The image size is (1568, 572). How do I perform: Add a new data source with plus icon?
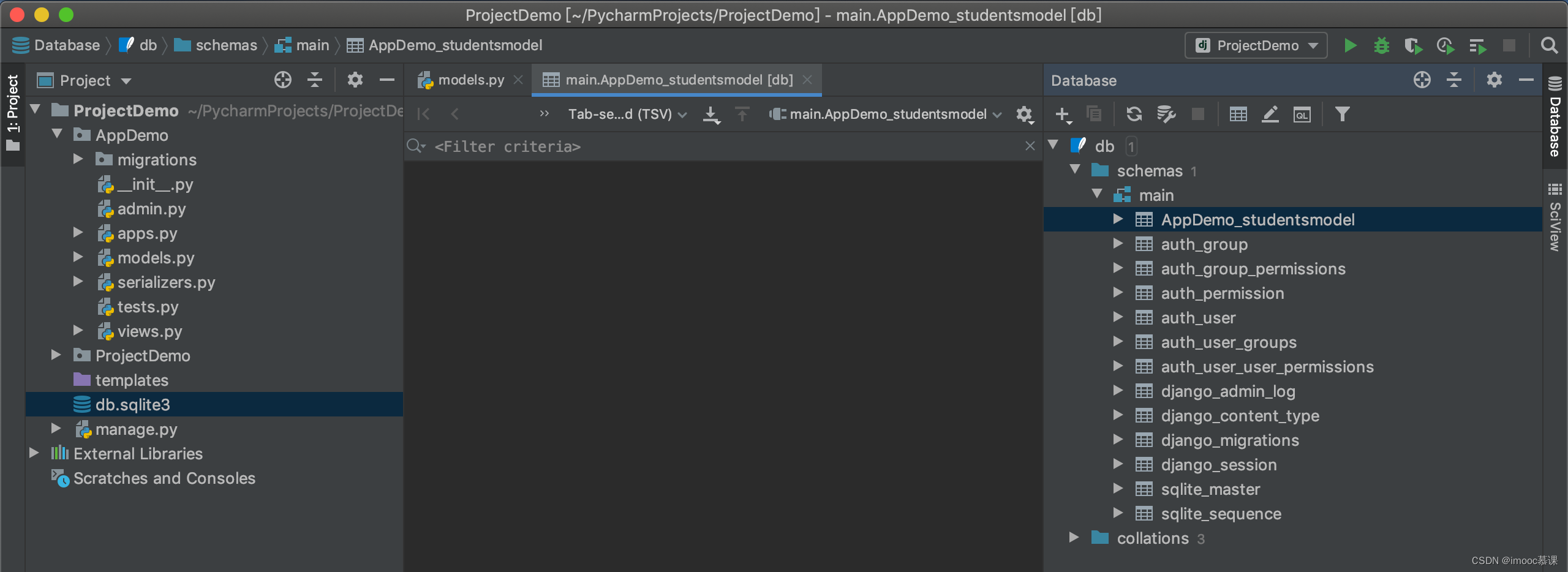[x=1063, y=114]
